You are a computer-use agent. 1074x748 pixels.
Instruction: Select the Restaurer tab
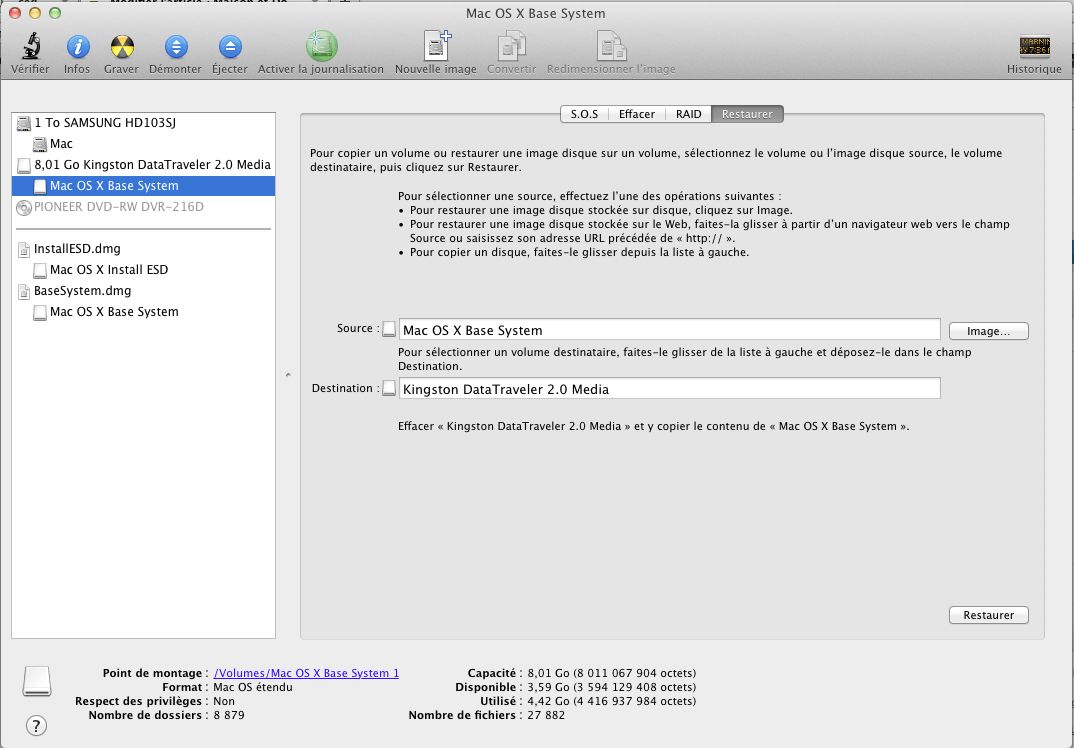[747, 114]
